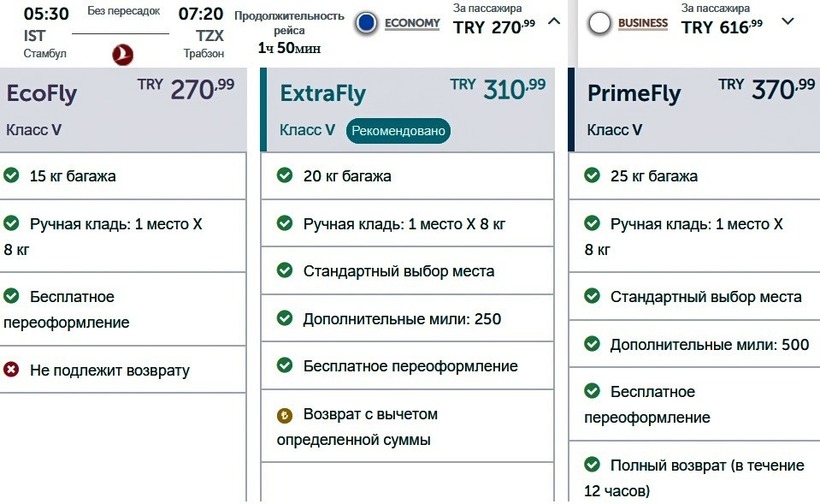Click the BUSINESS label link
Image resolution: width=820 pixels, height=504 pixels.
click(643, 23)
